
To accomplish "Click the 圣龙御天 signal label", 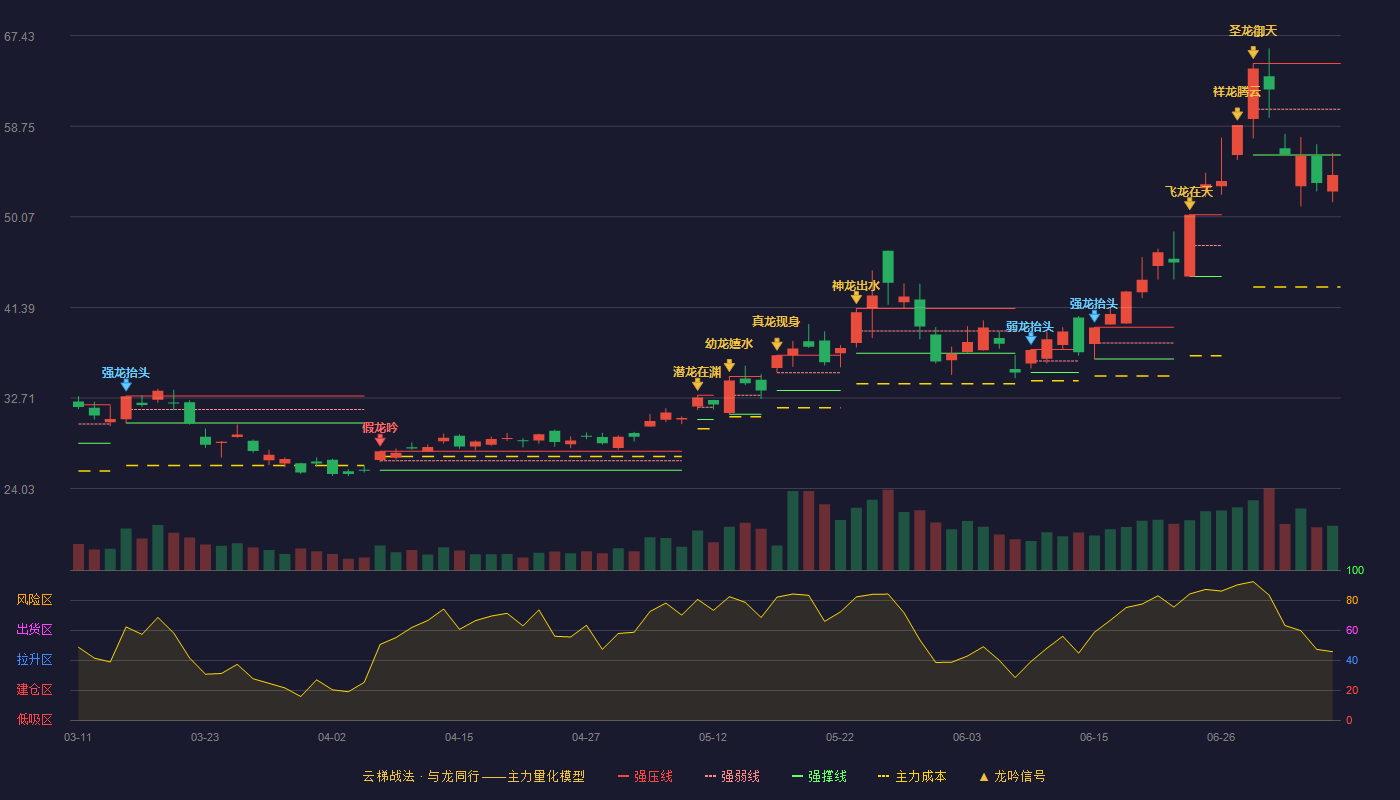I will pyautogui.click(x=1253, y=31).
